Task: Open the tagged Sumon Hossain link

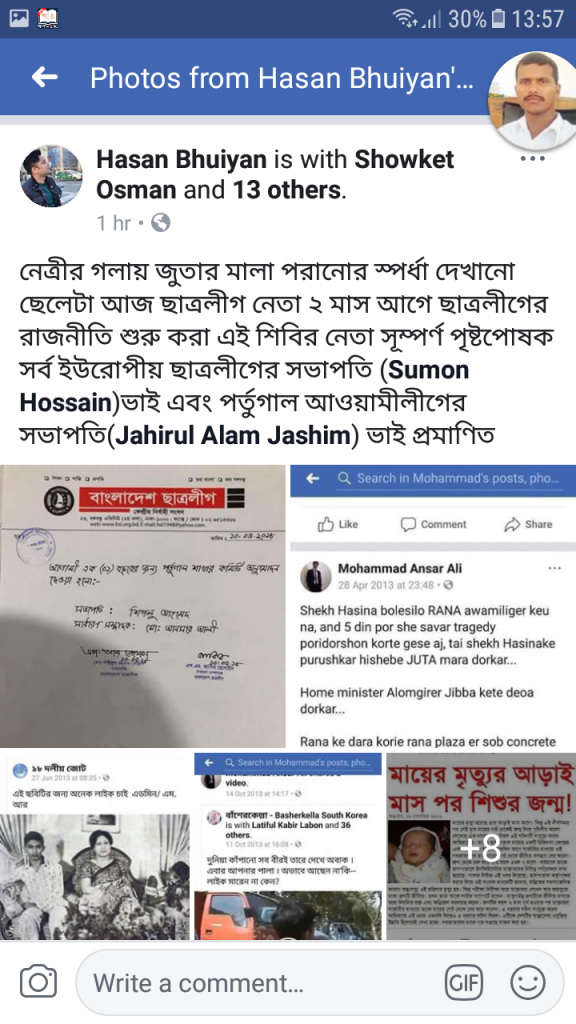Action: (244, 385)
